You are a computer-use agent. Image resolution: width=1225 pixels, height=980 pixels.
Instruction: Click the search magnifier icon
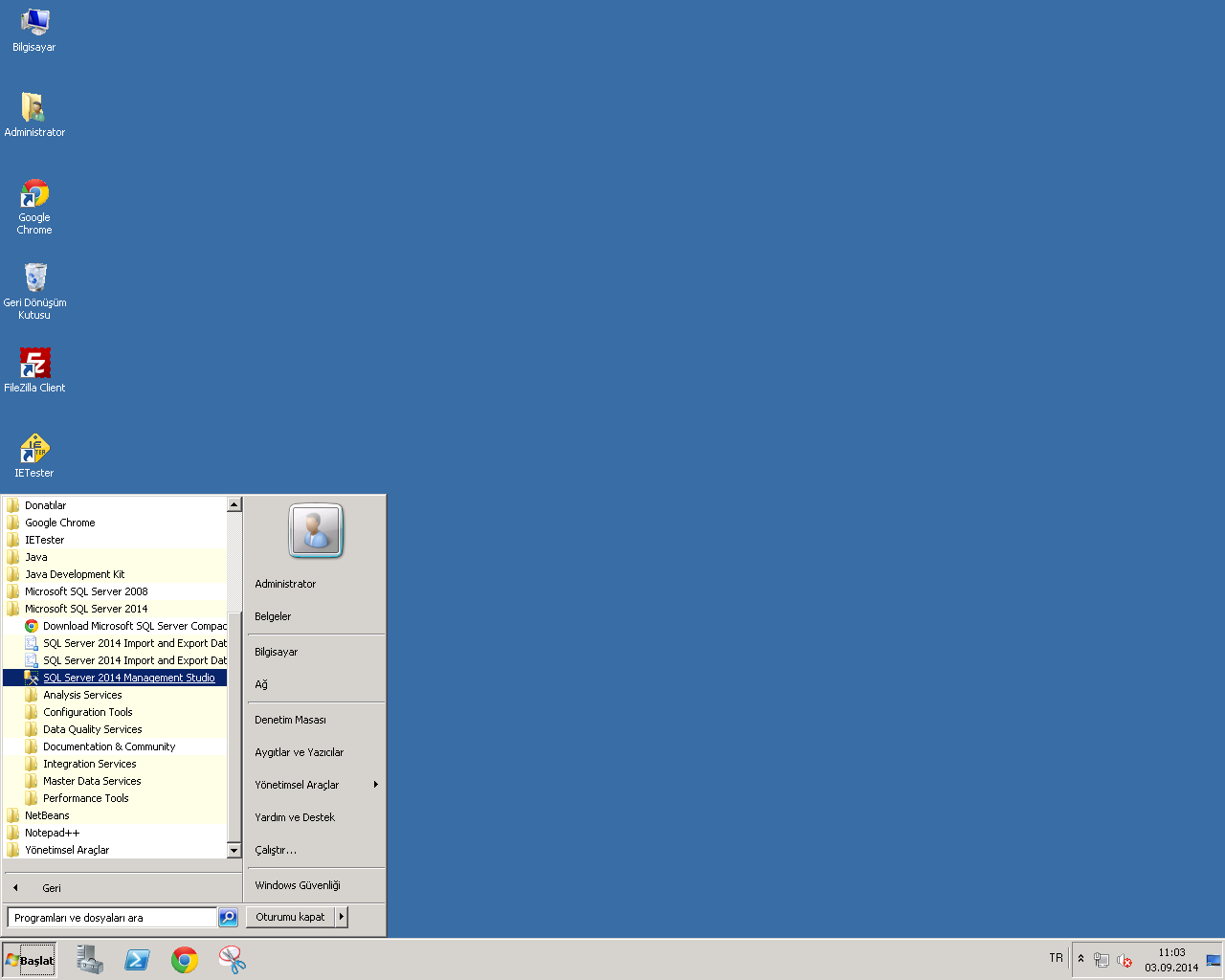228,917
